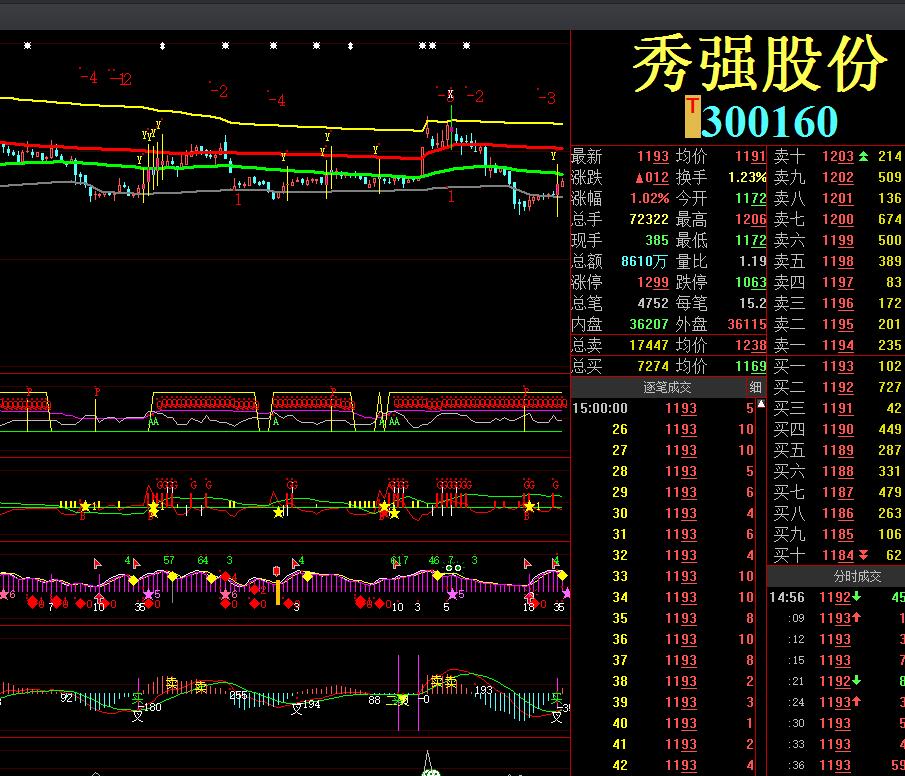Click the stock code 300160
905x776 pixels.
(x=769, y=121)
